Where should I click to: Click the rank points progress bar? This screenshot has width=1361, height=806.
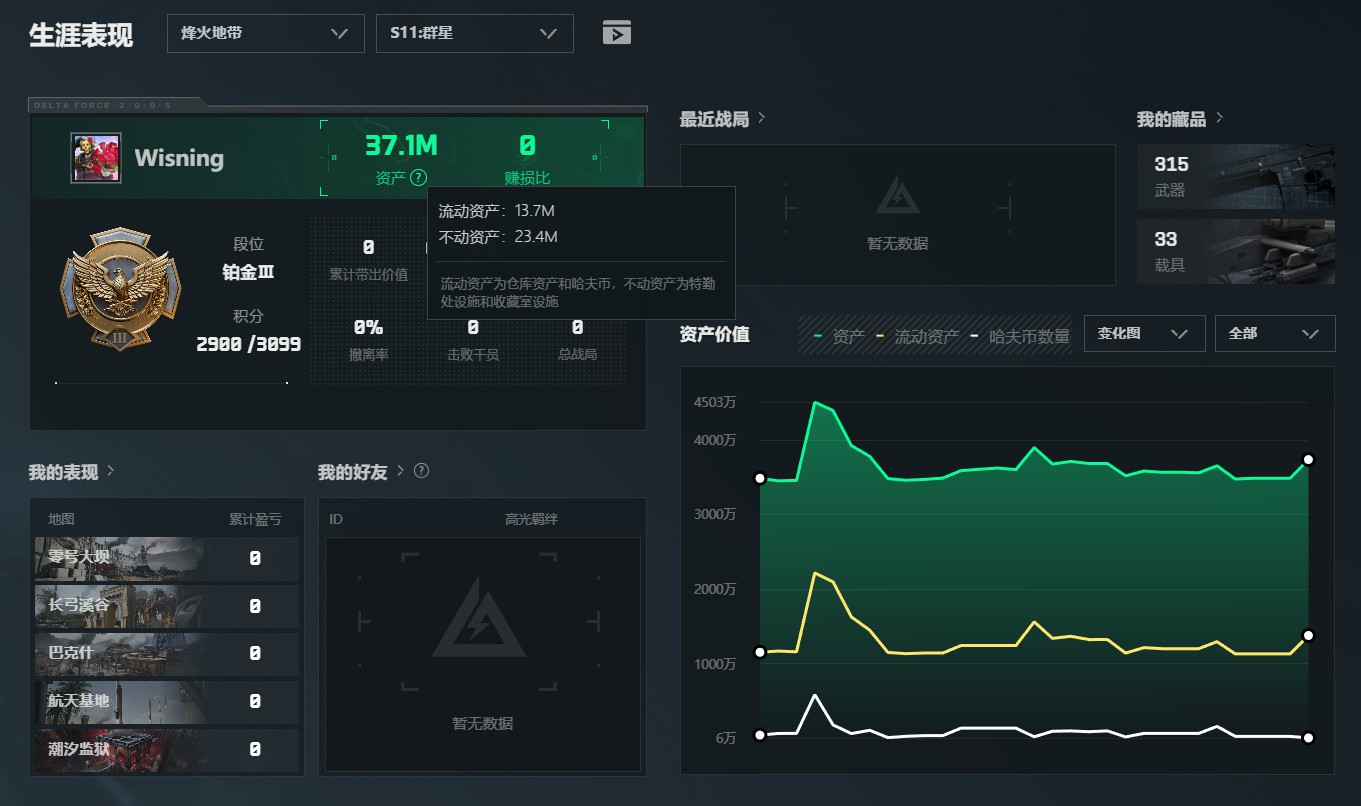coord(171,382)
